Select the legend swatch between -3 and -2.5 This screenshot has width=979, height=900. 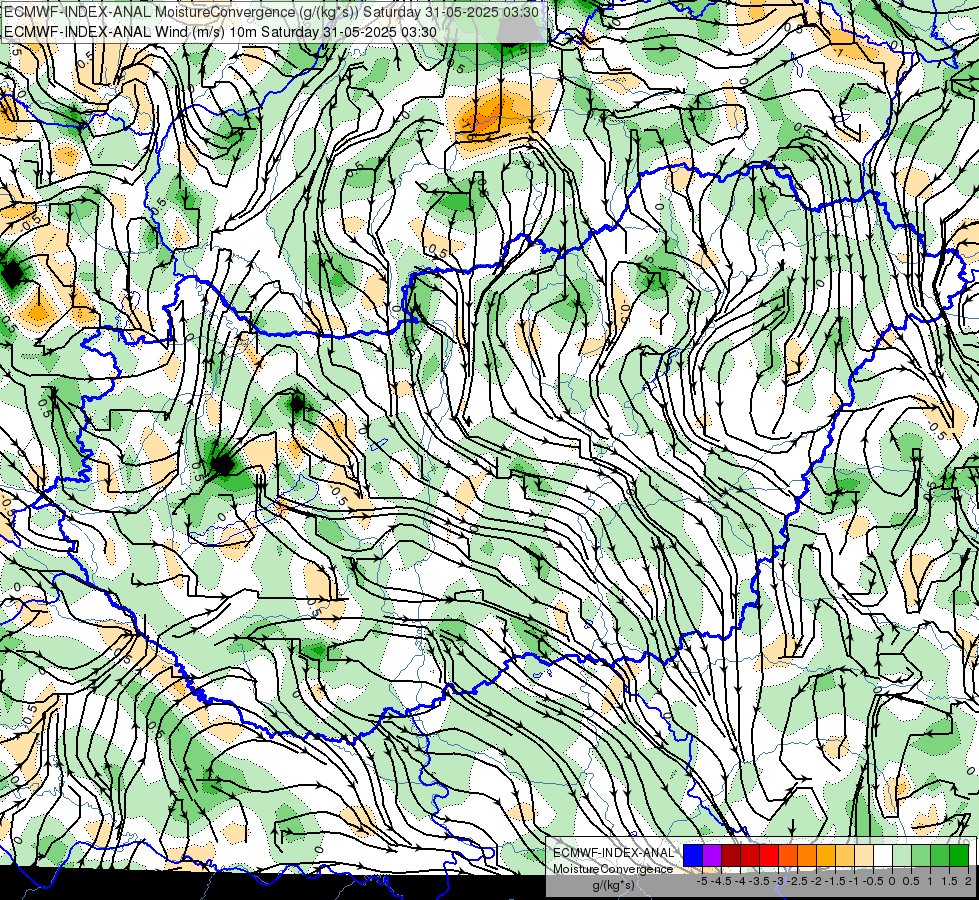click(x=788, y=855)
